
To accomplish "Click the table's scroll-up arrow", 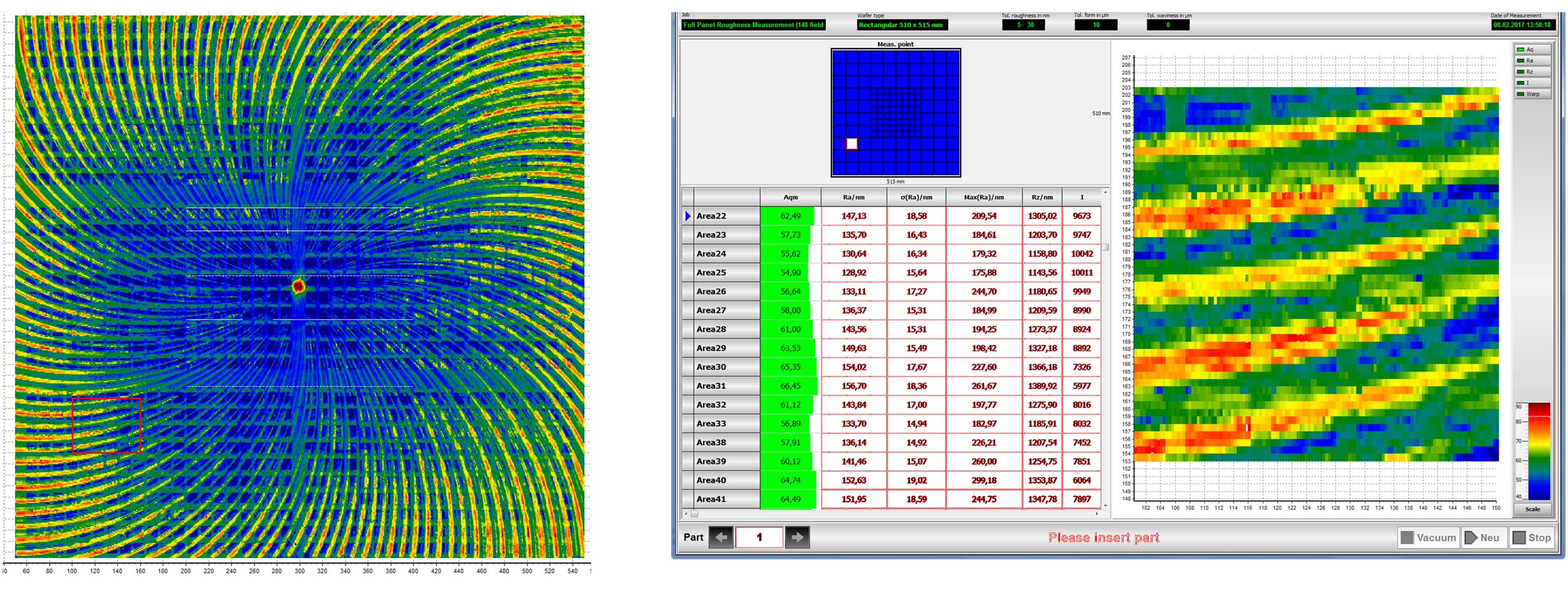I will click(x=1105, y=192).
